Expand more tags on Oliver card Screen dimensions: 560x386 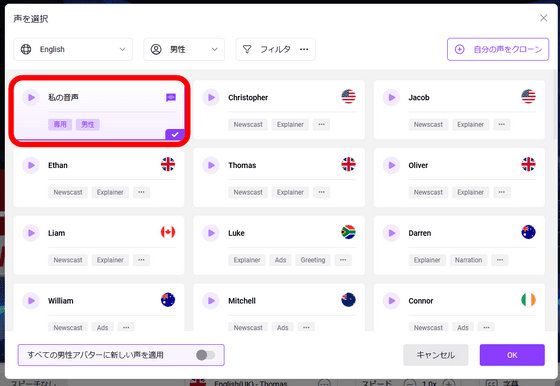[x=502, y=192]
